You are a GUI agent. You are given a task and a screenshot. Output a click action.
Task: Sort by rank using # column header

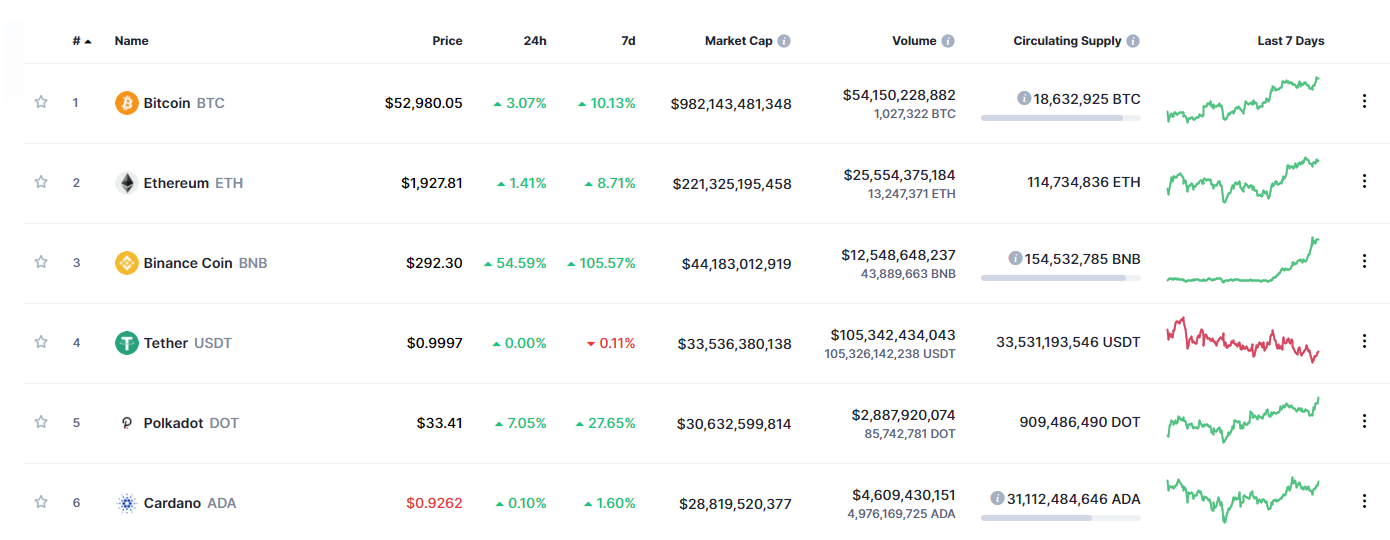click(x=82, y=41)
